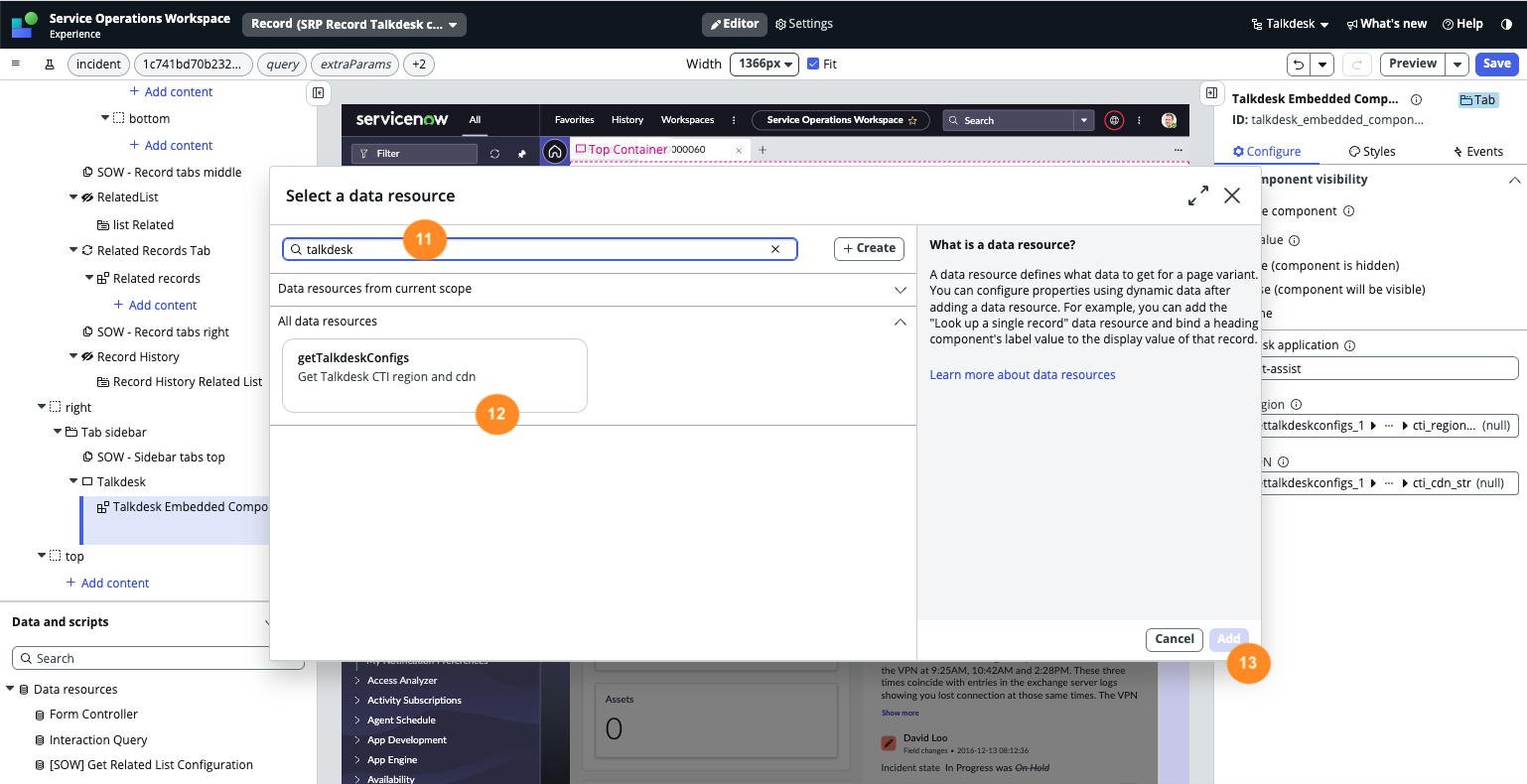
Task: Open the Workspaces menu in preview
Action: [688, 120]
